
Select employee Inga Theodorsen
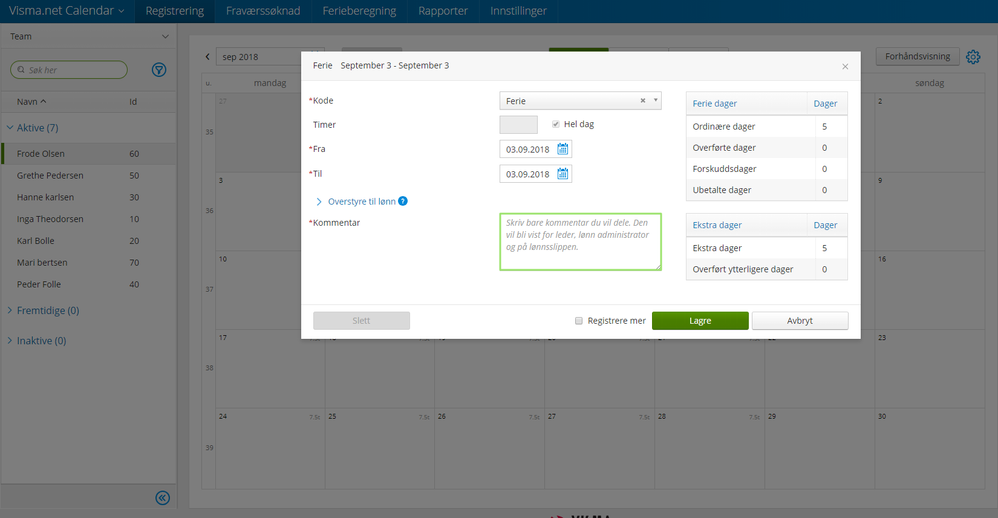(88, 219)
